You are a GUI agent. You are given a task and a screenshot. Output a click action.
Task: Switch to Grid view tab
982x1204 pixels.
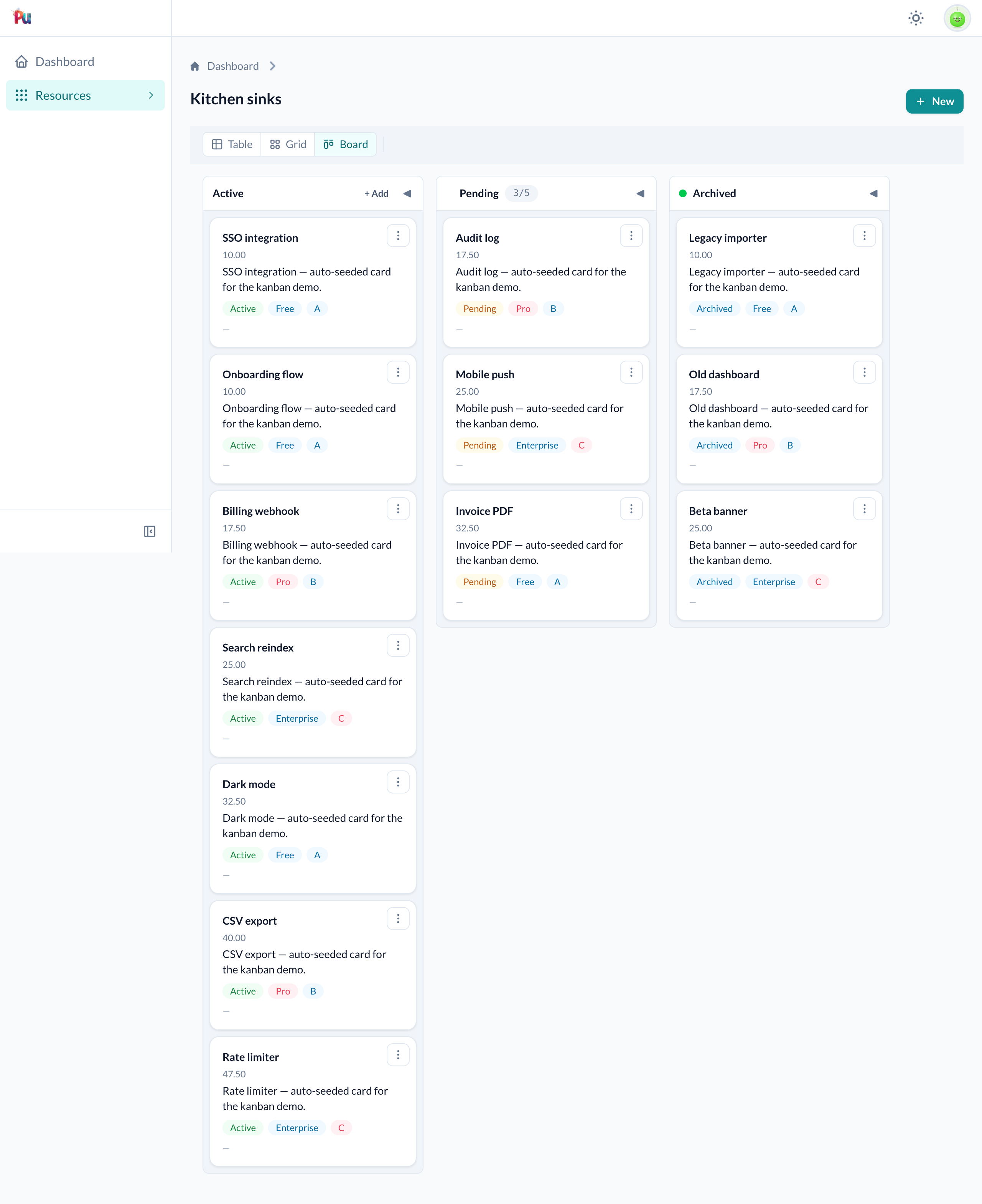coord(288,144)
